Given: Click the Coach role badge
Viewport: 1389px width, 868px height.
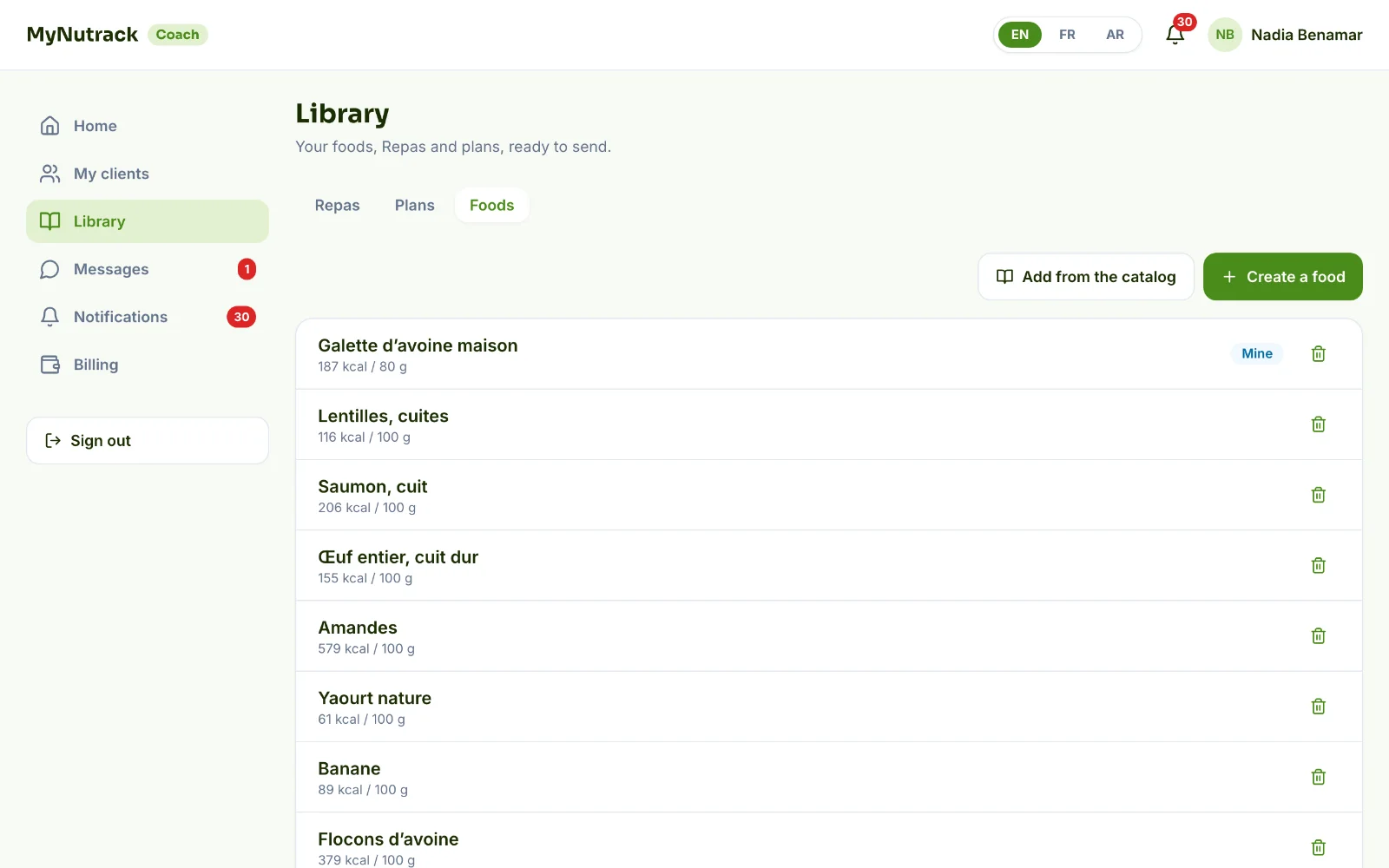Looking at the screenshot, I should pos(178,35).
